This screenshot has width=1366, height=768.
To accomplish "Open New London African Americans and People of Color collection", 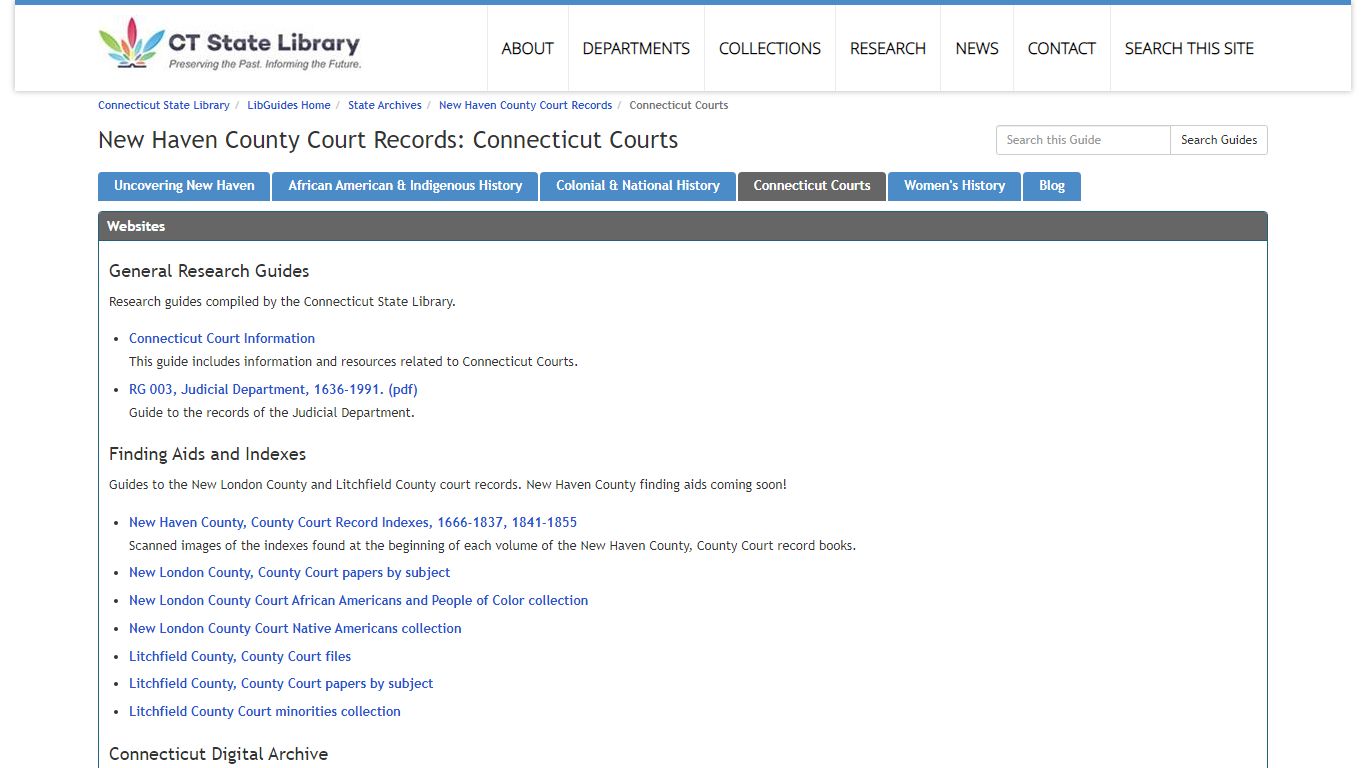I will (358, 600).
